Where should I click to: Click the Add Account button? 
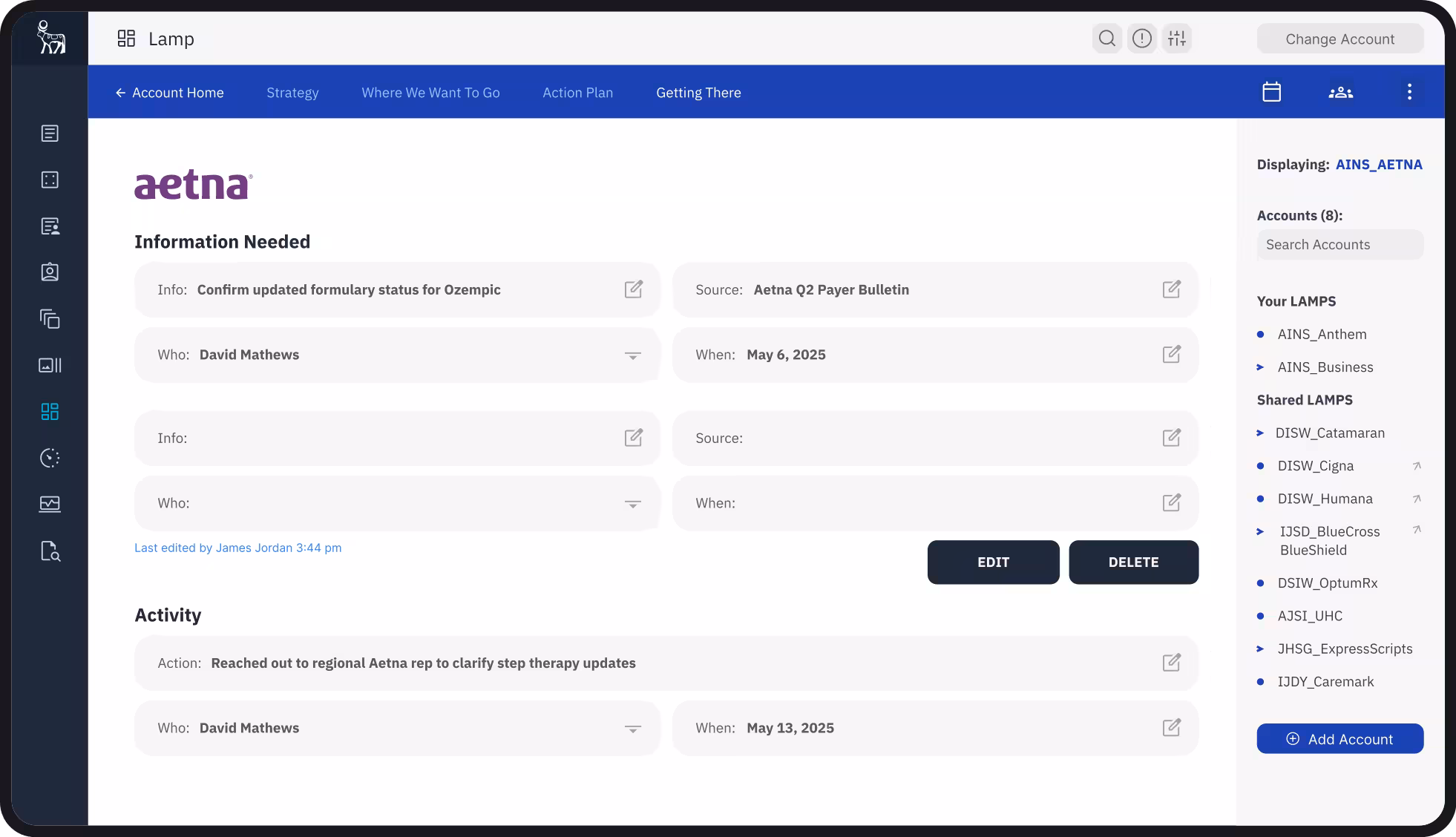coord(1339,739)
